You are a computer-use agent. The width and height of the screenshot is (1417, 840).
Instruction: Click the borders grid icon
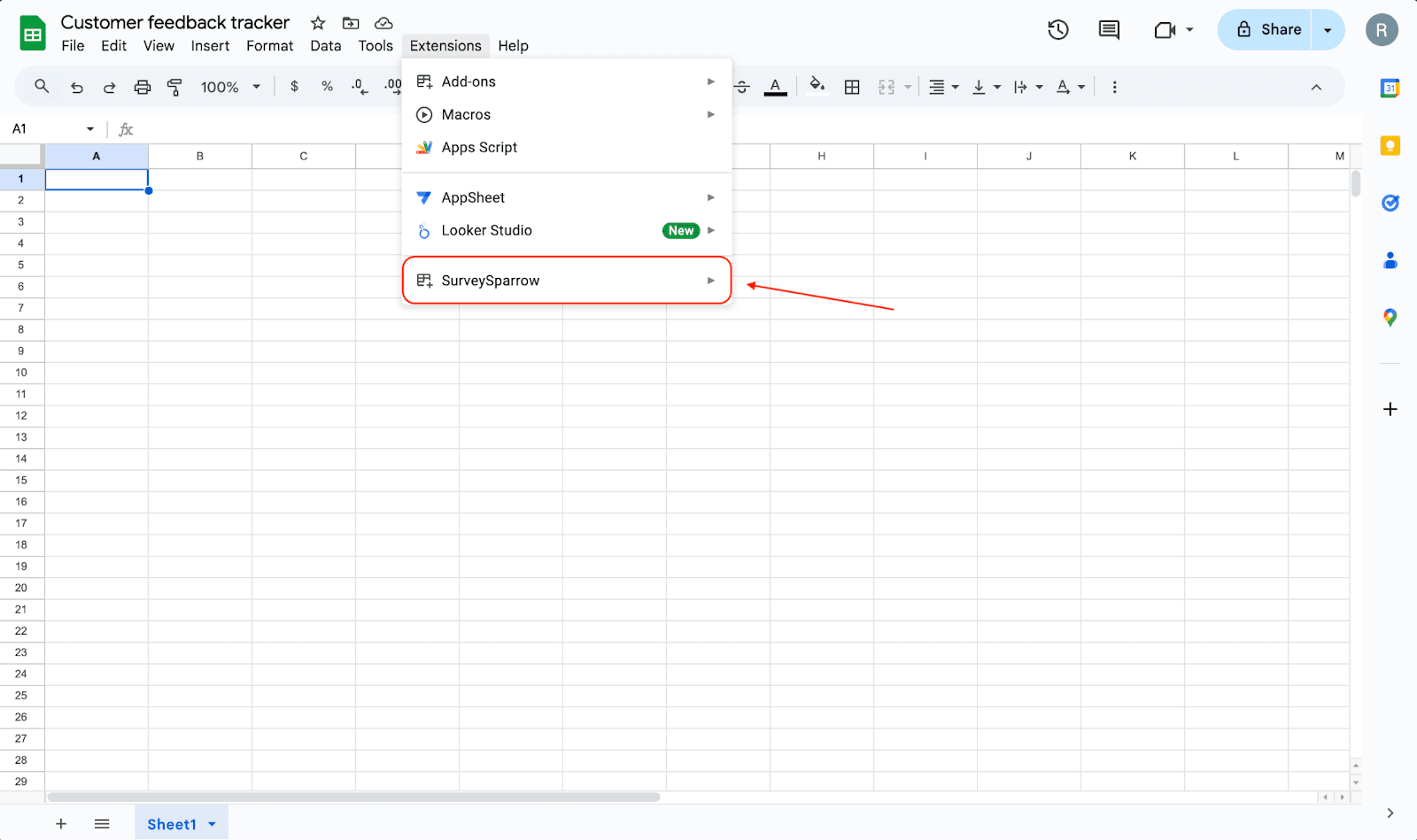pos(852,87)
